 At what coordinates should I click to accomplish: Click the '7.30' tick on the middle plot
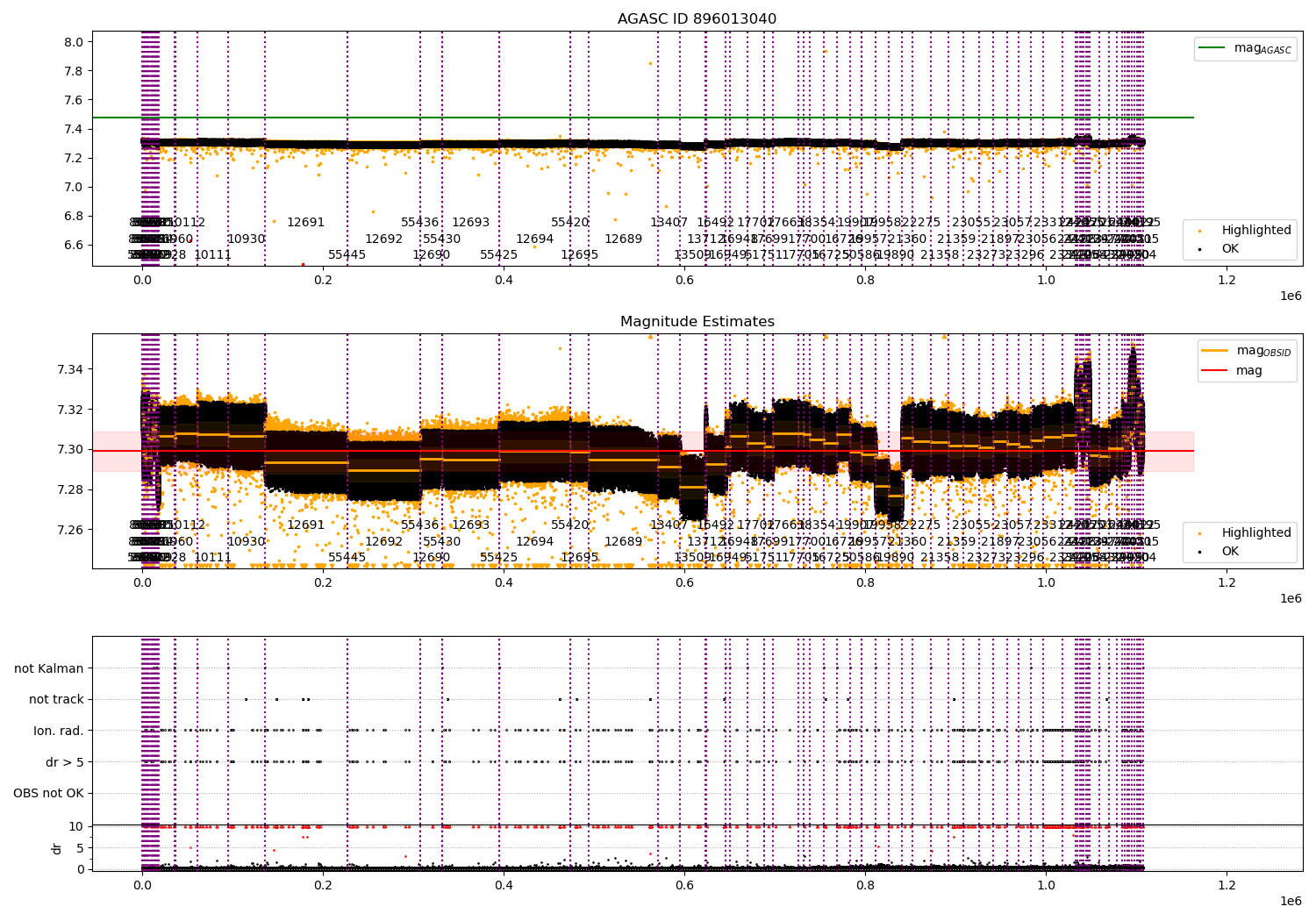pyautogui.click(x=70, y=449)
